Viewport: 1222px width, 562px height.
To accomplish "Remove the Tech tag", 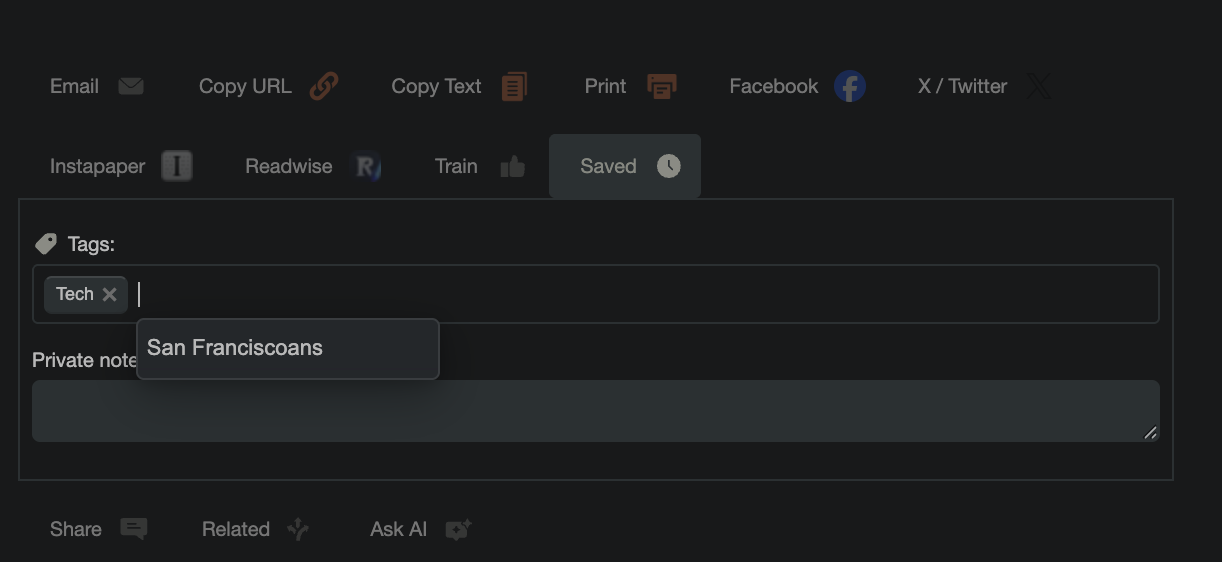I will click(110, 294).
